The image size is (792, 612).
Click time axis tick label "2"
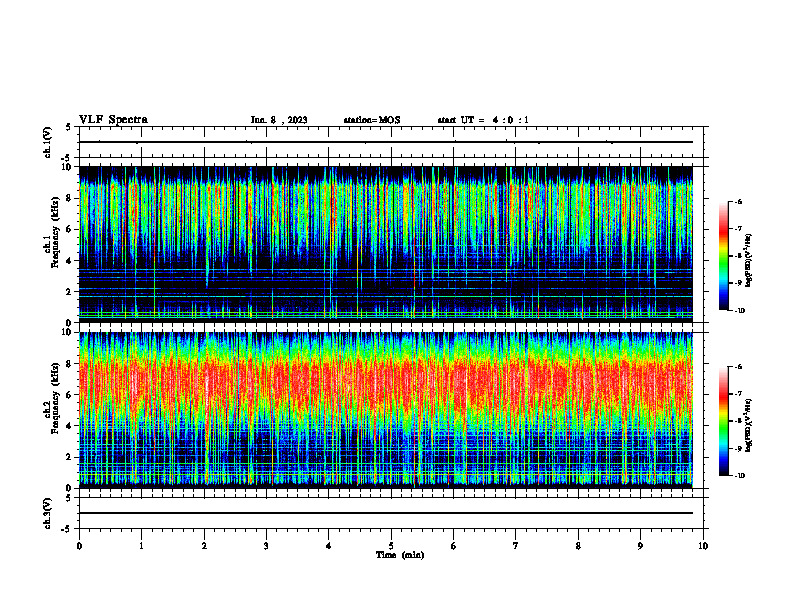(204, 546)
